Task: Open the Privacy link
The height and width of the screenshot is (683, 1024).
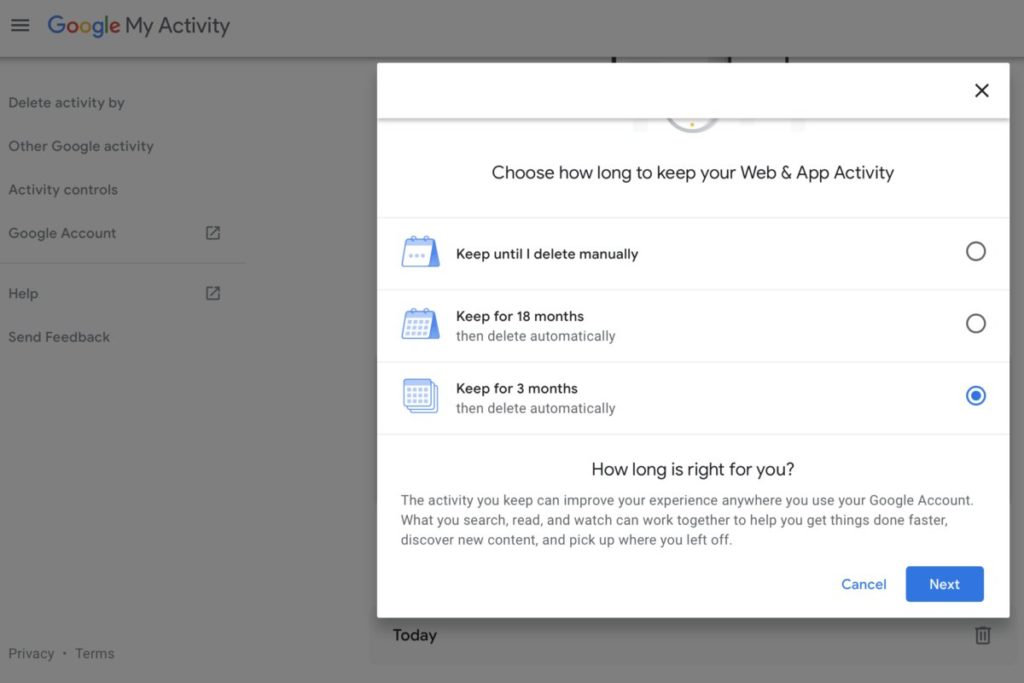Action: pyautogui.click(x=31, y=654)
